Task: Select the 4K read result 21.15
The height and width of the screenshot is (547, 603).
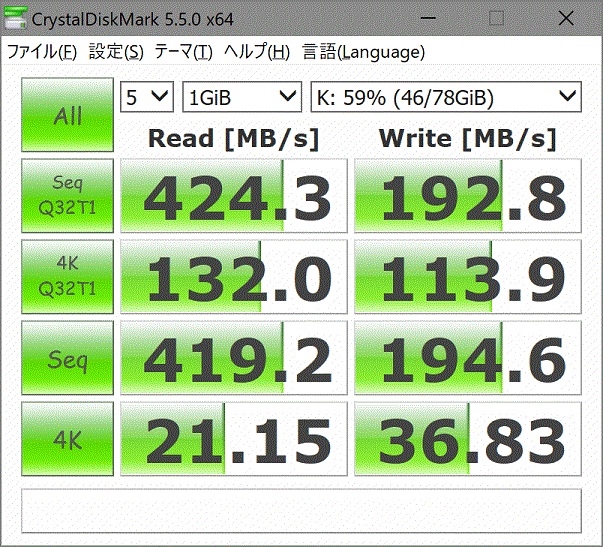Action: [234, 439]
